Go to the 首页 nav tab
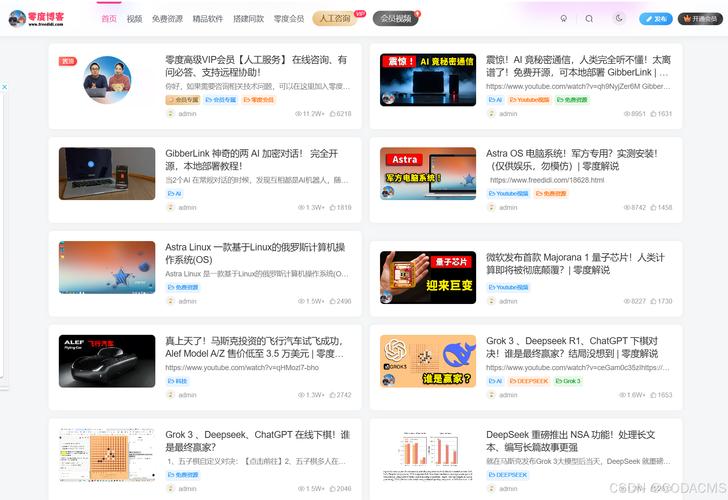This screenshot has width=728, height=500. pos(109,19)
